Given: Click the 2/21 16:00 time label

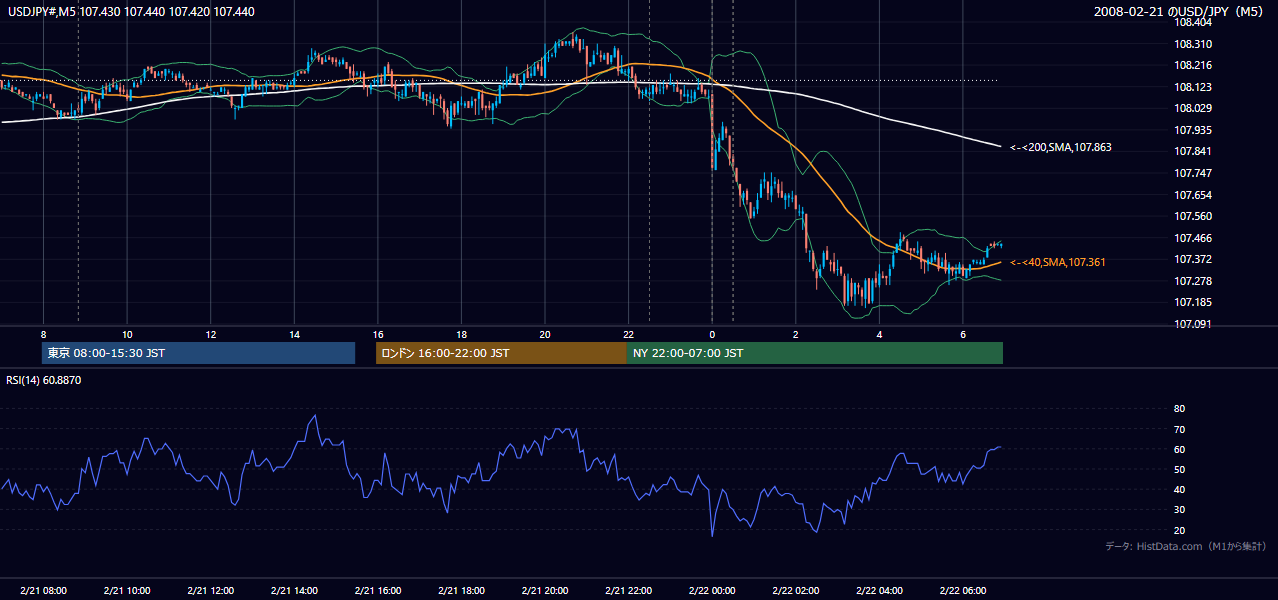Looking at the screenshot, I should coord(377,591).
